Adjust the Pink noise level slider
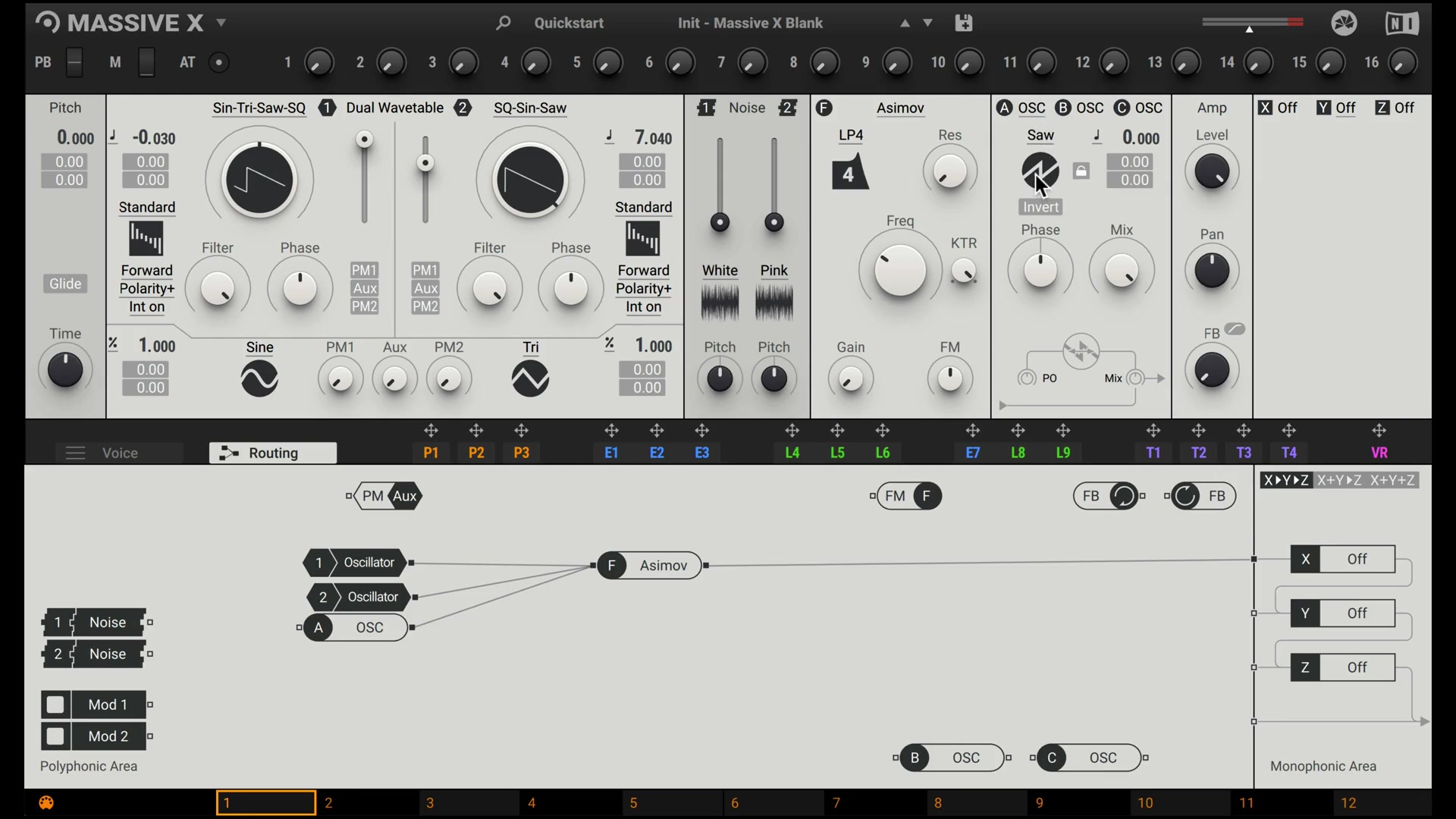 [x=774, y=222]
